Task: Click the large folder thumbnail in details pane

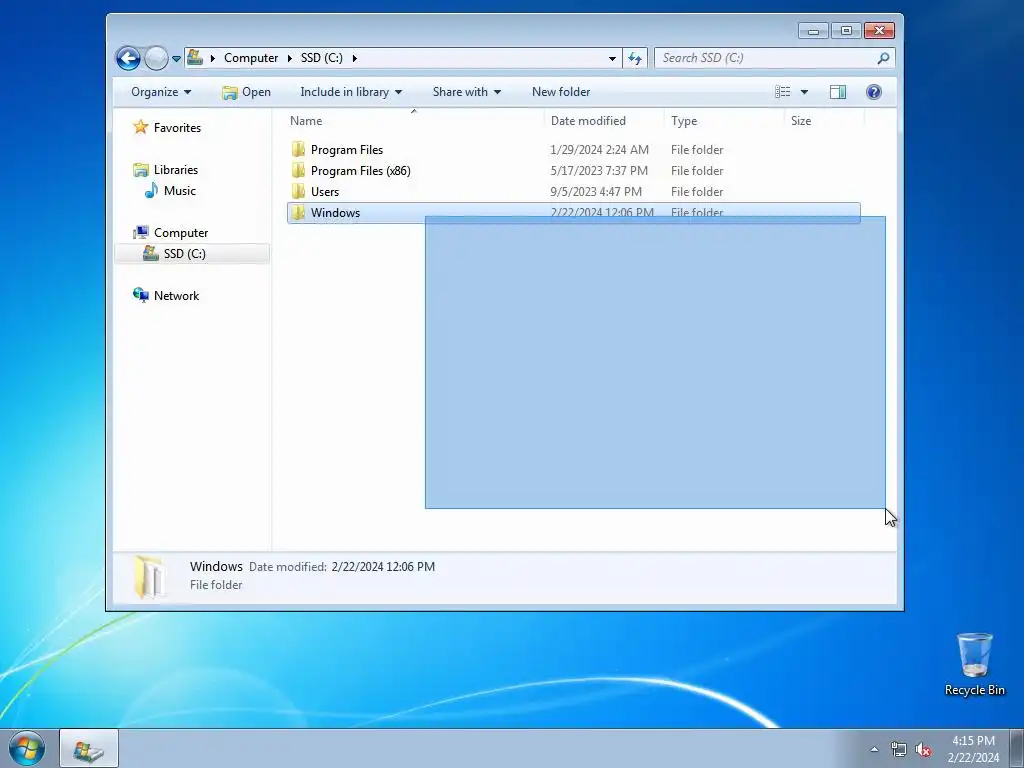Action: (150, 577)
